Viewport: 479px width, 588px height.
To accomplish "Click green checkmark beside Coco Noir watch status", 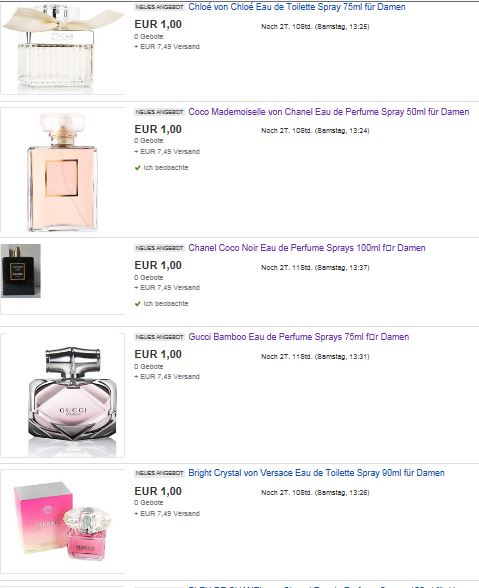I will point(137,304).
